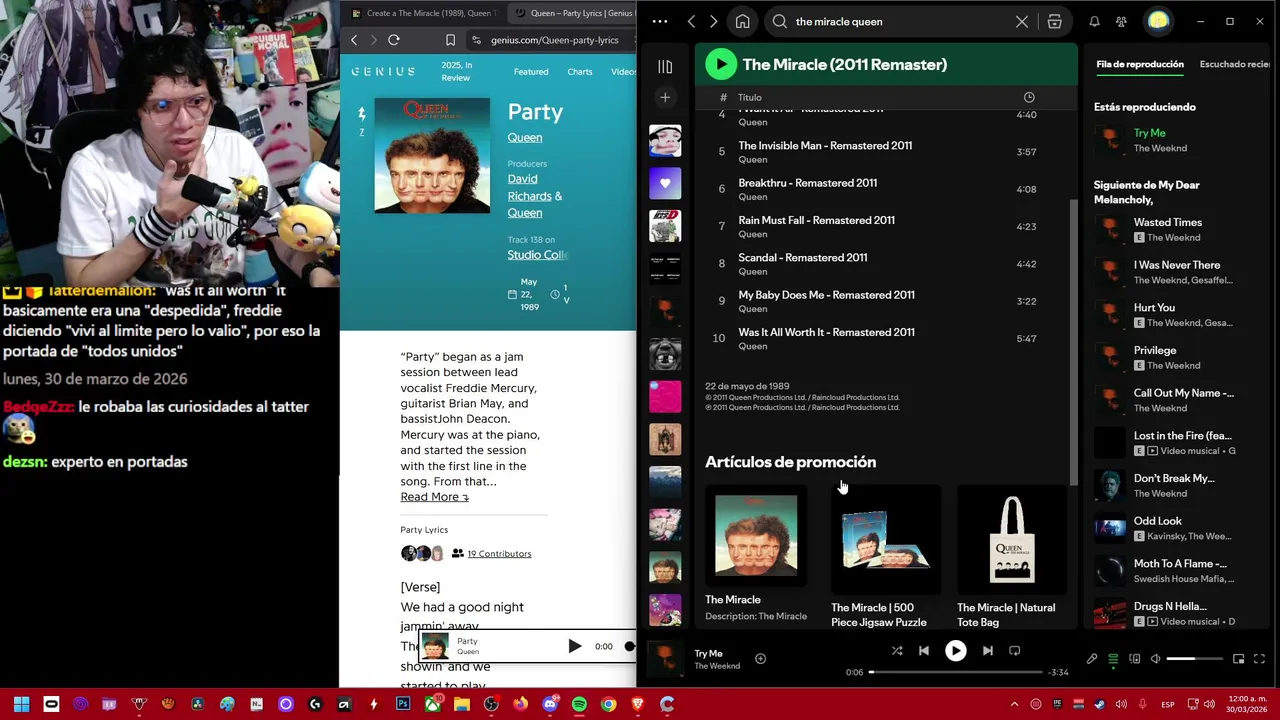Switch to Escuchado recientemente tab
Viewport: 1280px width, 720px height.
click(x=1235, y=64)
